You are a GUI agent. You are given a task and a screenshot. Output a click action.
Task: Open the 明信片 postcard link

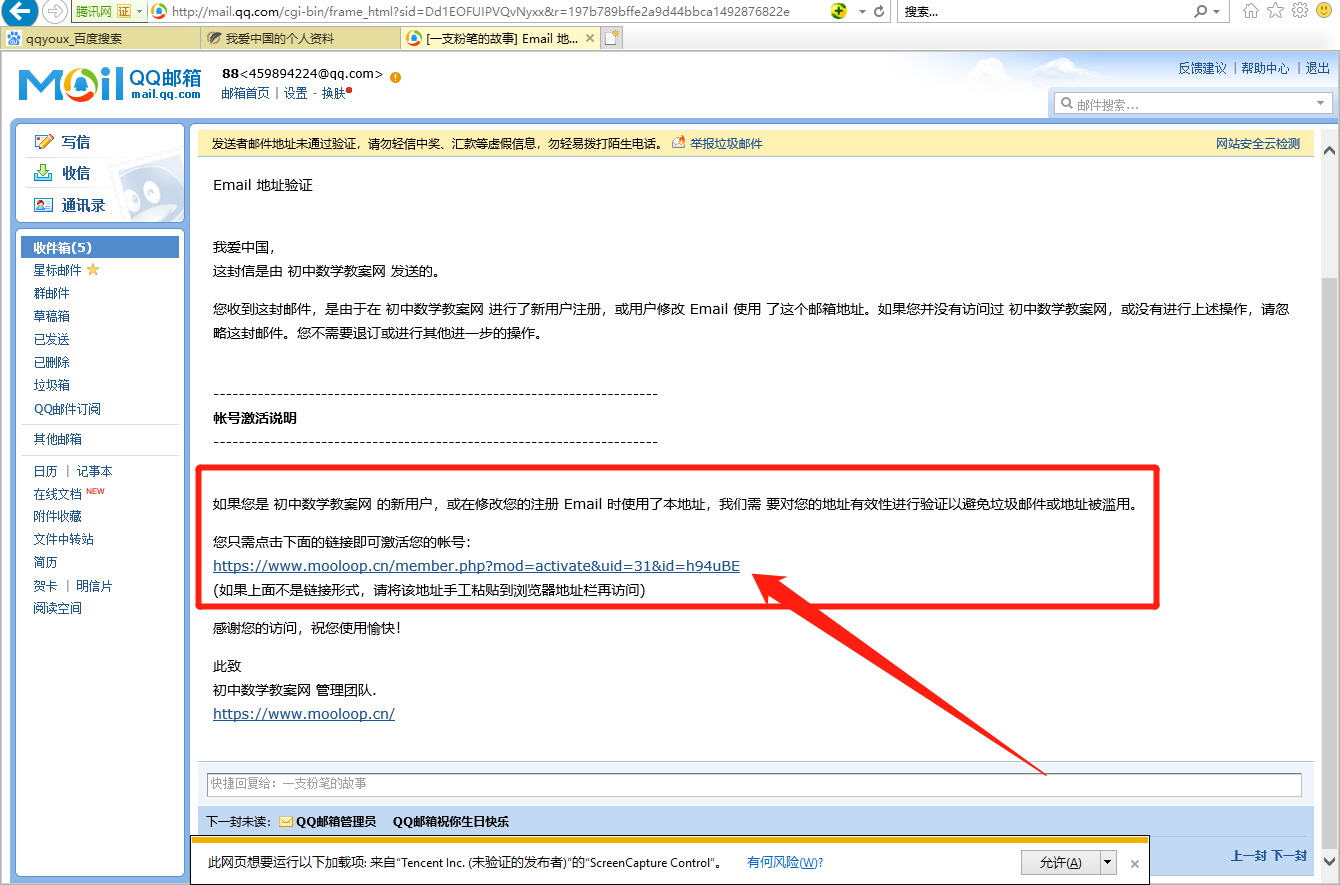coord(95,585)
